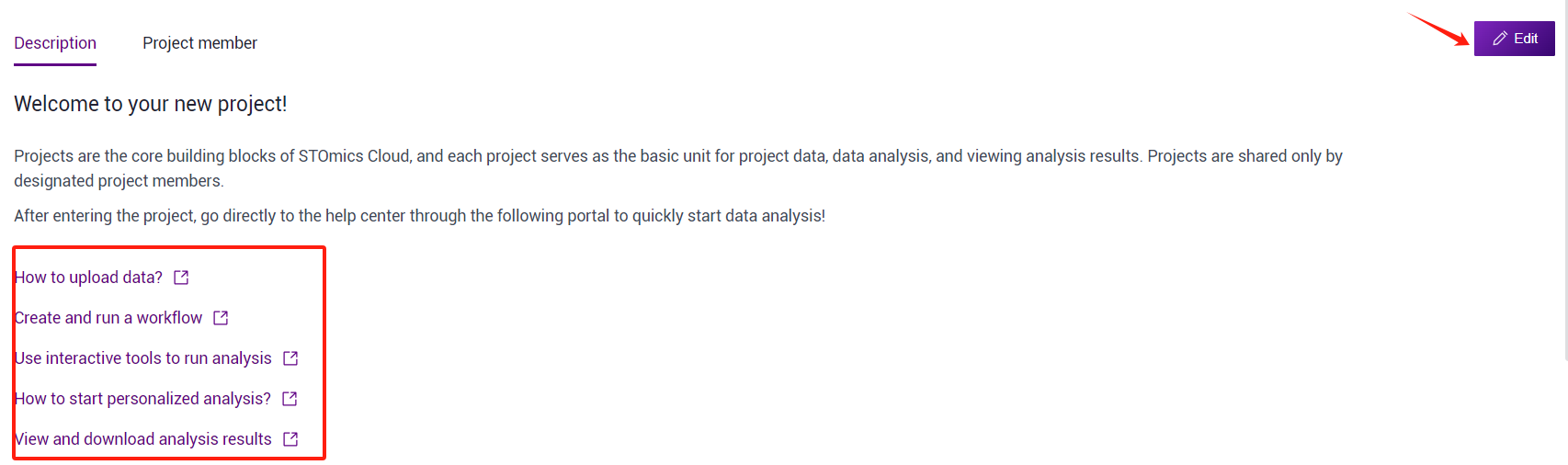Open 'View and download analysis results' link
This screenshot has width=1568, height=465.
(x=143, y=439)
